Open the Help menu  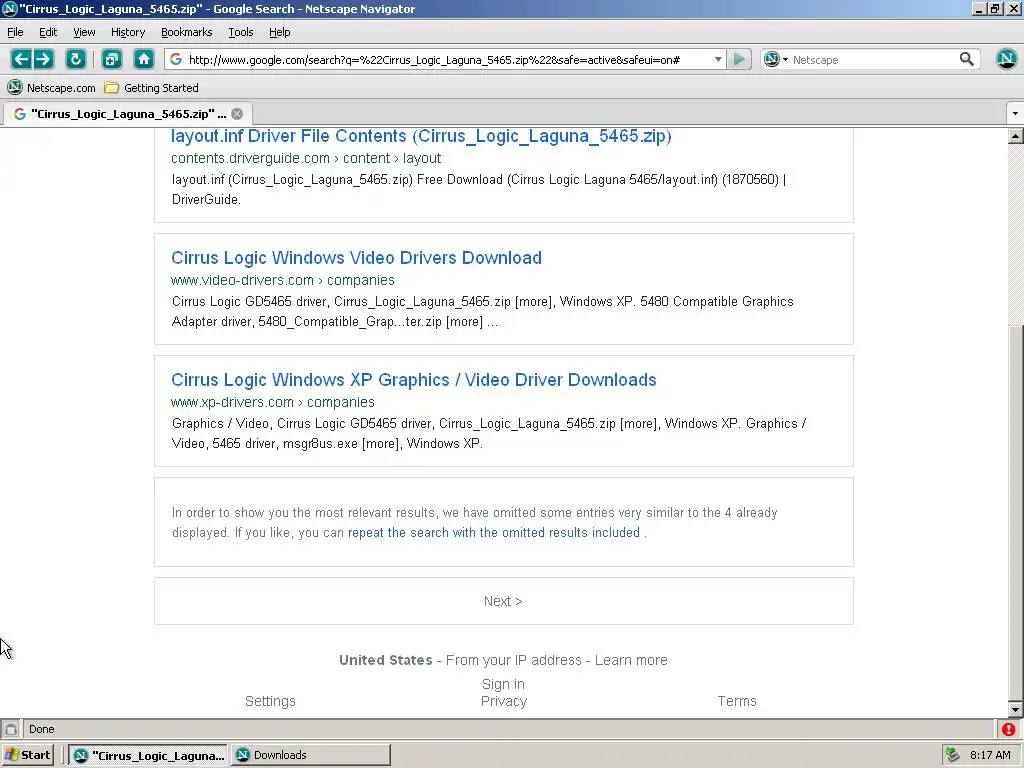tap(280, 32)
